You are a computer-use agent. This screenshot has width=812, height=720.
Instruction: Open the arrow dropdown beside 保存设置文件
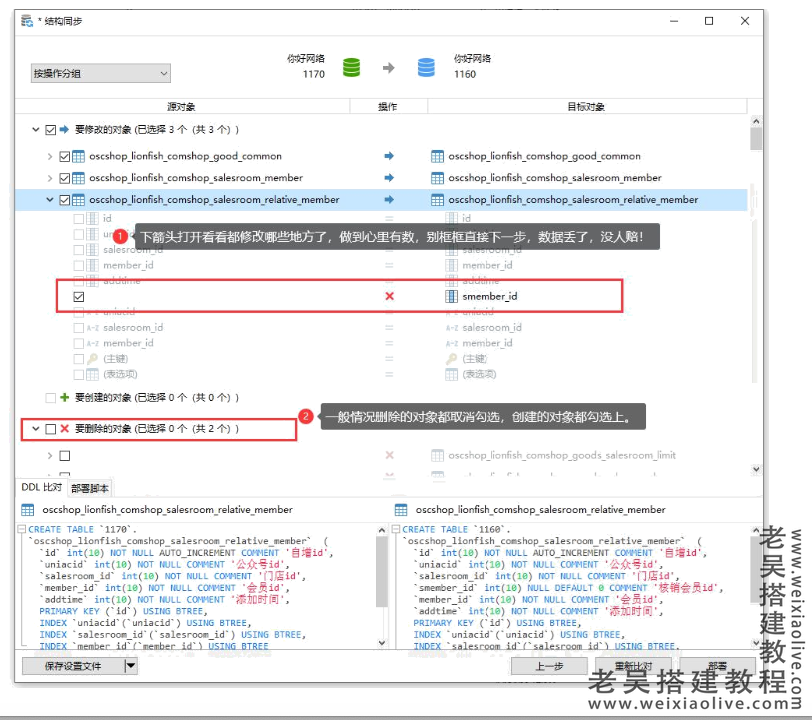click(x=130, y=666)
